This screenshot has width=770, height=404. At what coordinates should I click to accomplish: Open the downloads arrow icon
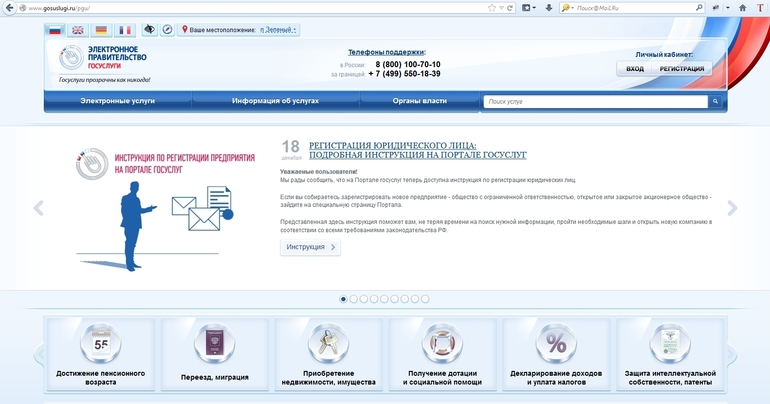tap(549, 8)
